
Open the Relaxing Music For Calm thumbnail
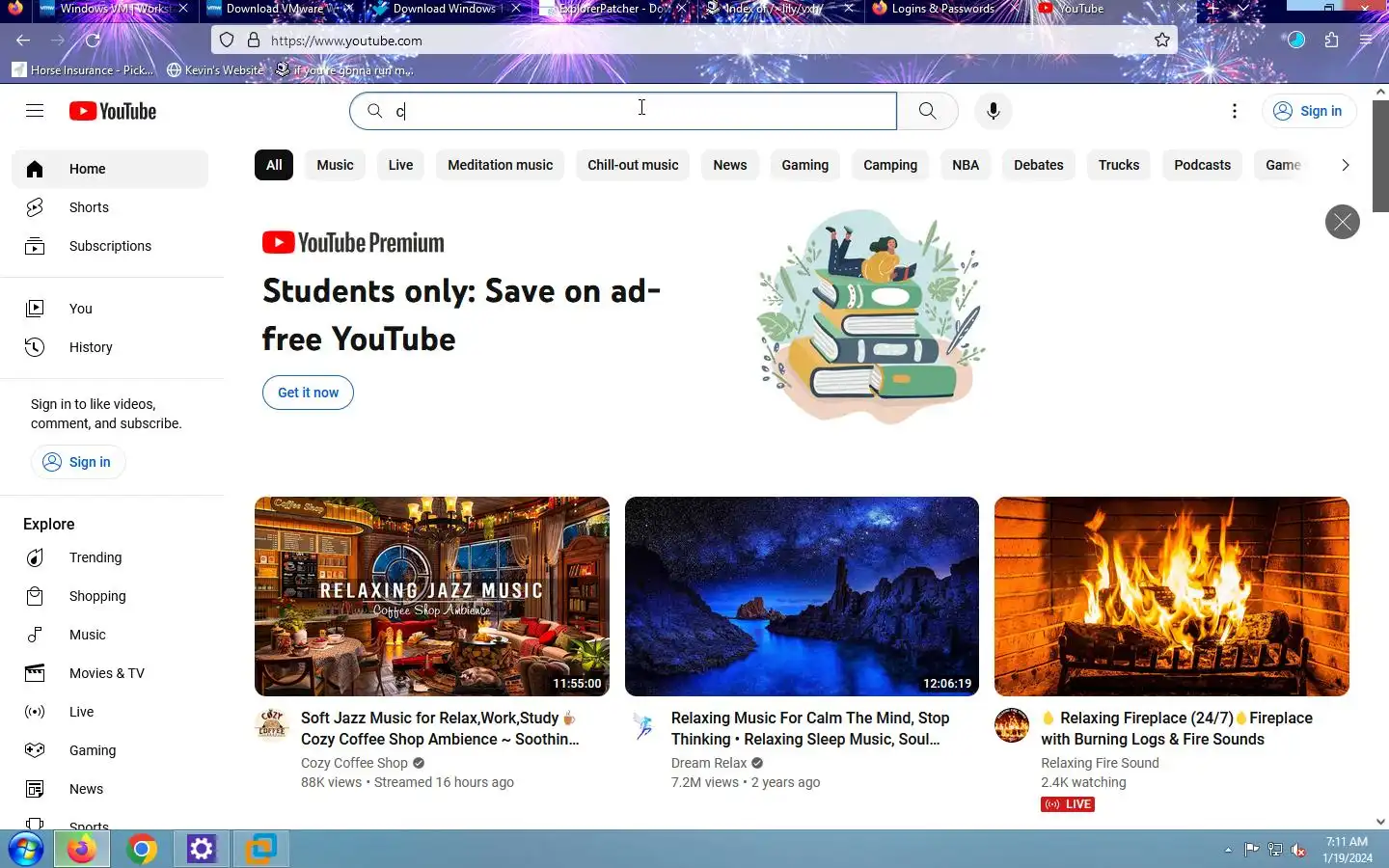[x=802, y=596]
